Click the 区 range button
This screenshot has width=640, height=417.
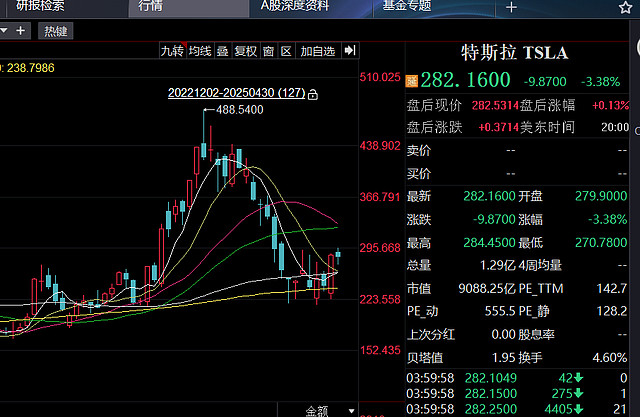click(286, 51)
